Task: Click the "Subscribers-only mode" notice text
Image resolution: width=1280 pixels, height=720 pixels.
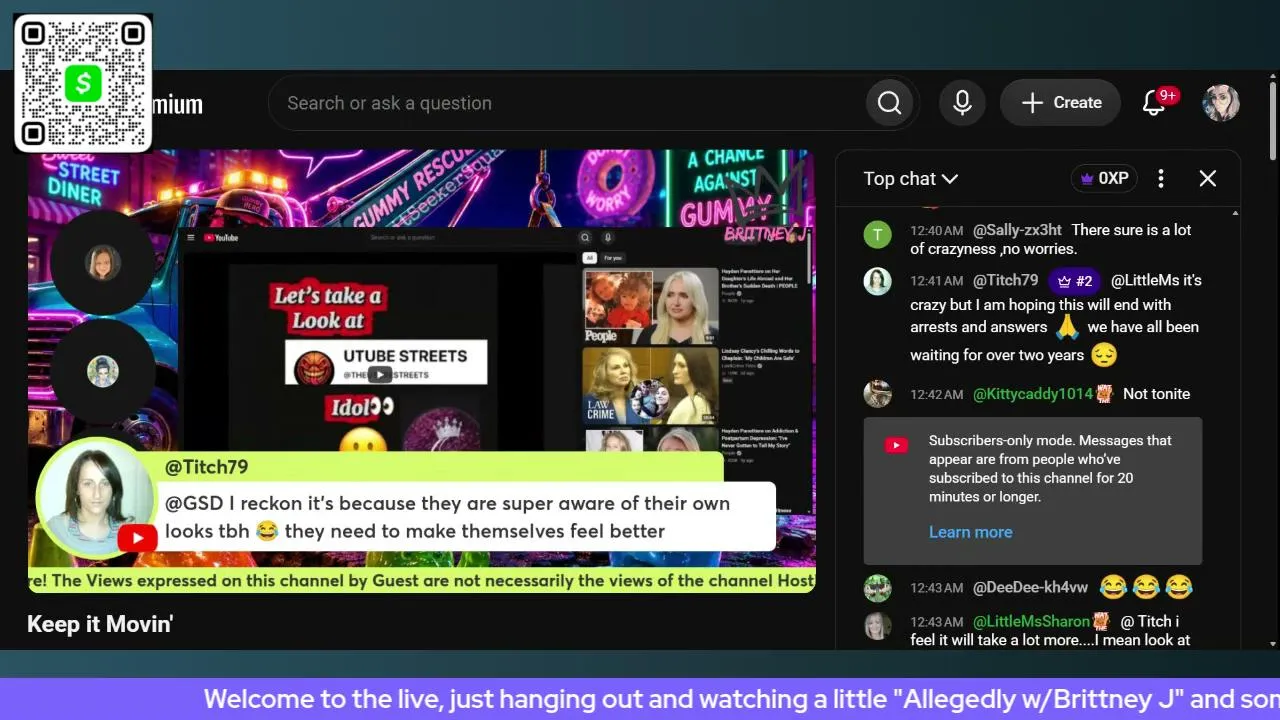Action: coord(1050,468)
